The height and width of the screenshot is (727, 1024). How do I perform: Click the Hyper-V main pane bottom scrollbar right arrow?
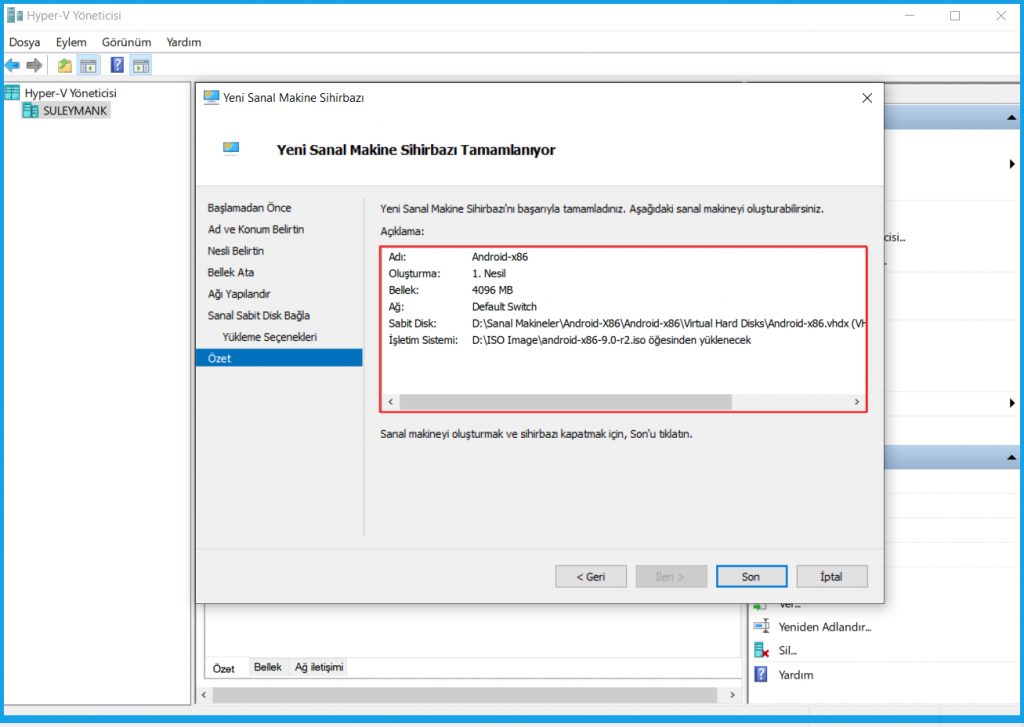pyautogui.click(x=733, y=695)
